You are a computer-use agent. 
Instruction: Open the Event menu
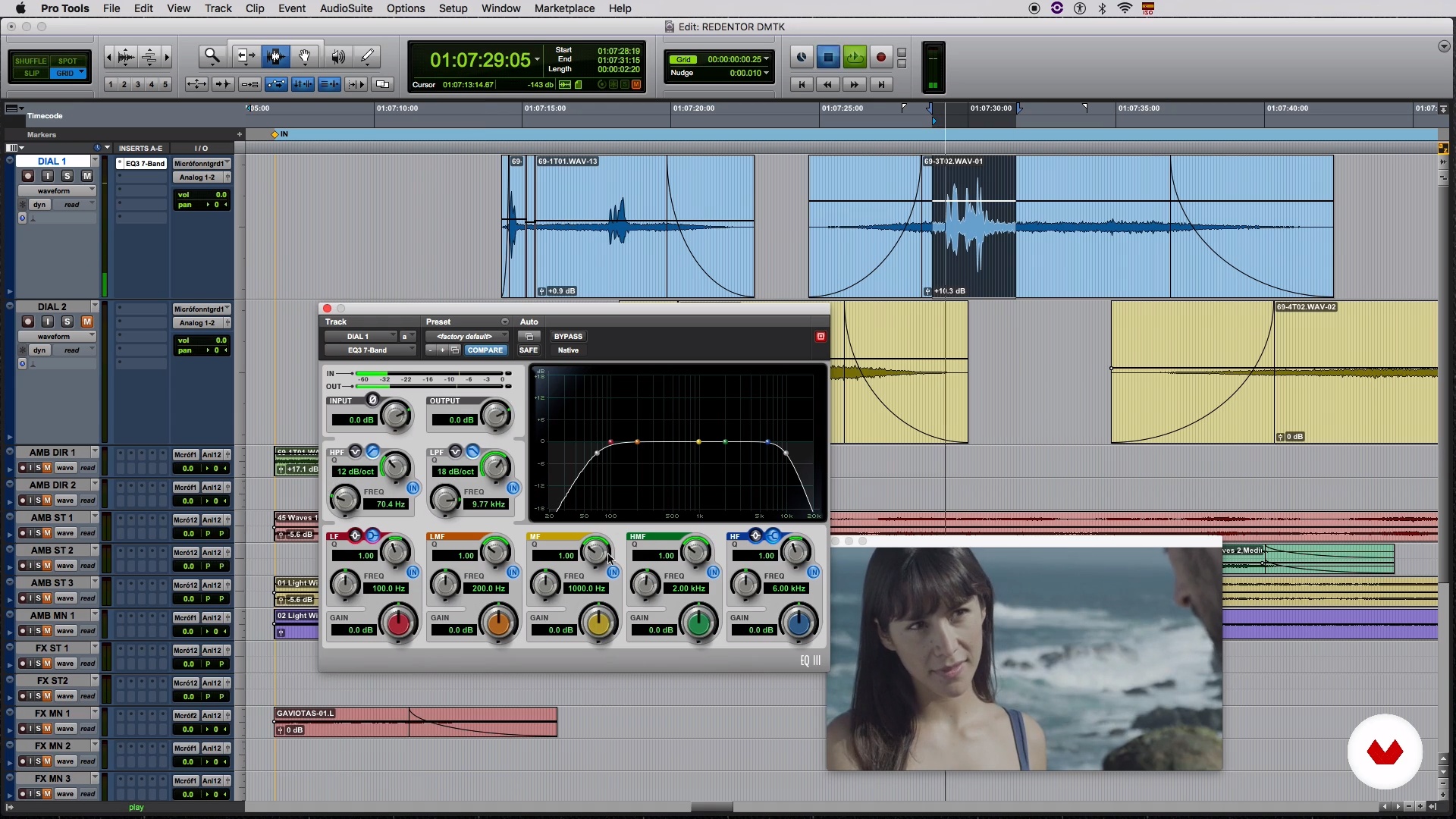[292, 8]
